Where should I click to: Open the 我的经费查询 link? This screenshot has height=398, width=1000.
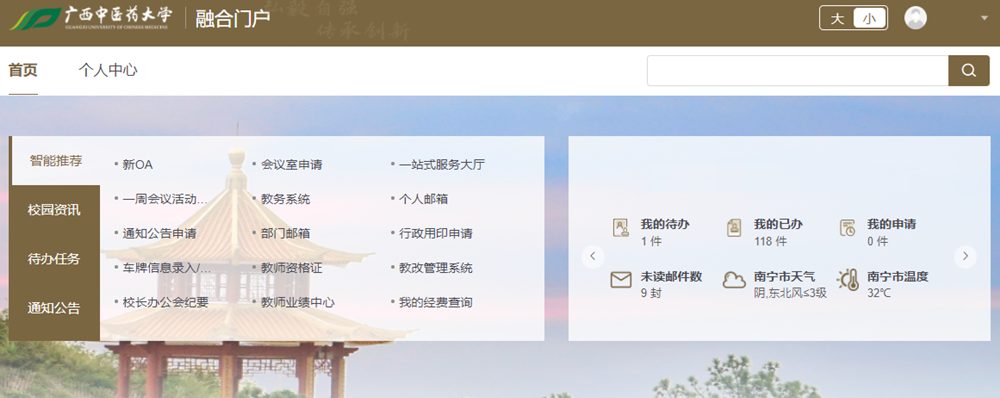tap(436, 302)
